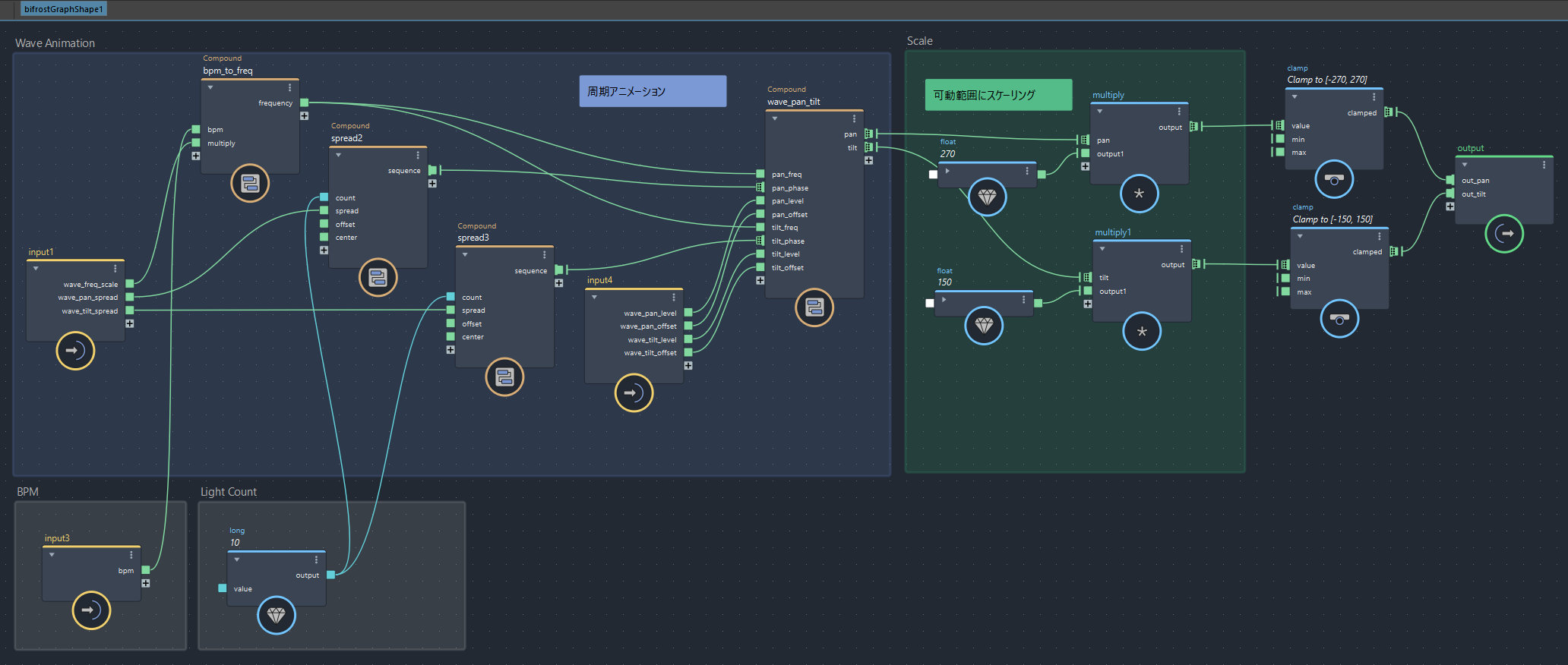This screenshot has height=665, width=1568.
Task: Open options menu dots on output node
Action: 1544,164
